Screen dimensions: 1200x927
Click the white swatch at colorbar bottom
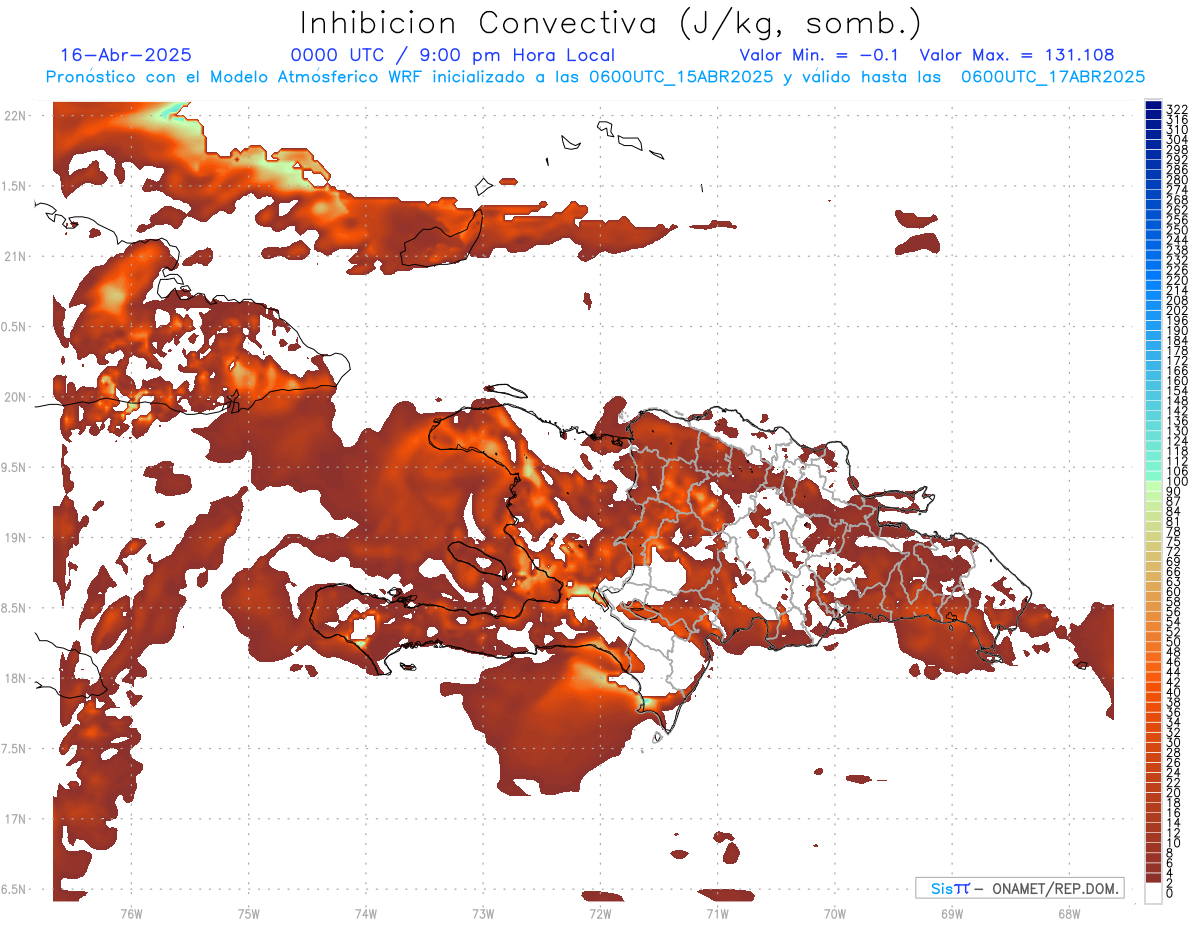[x=1153, y=893]
